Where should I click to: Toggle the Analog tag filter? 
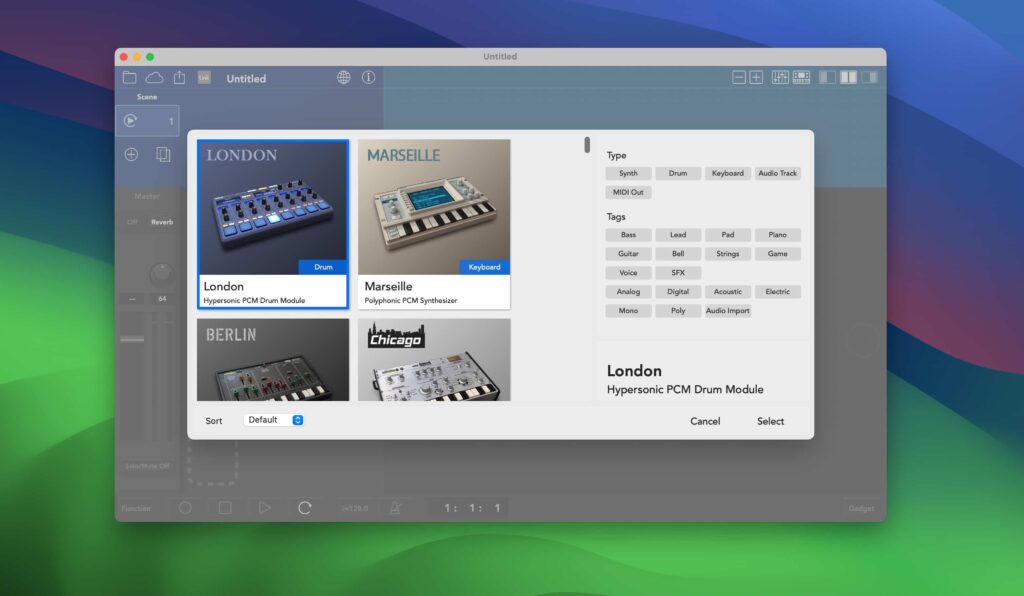628,291
